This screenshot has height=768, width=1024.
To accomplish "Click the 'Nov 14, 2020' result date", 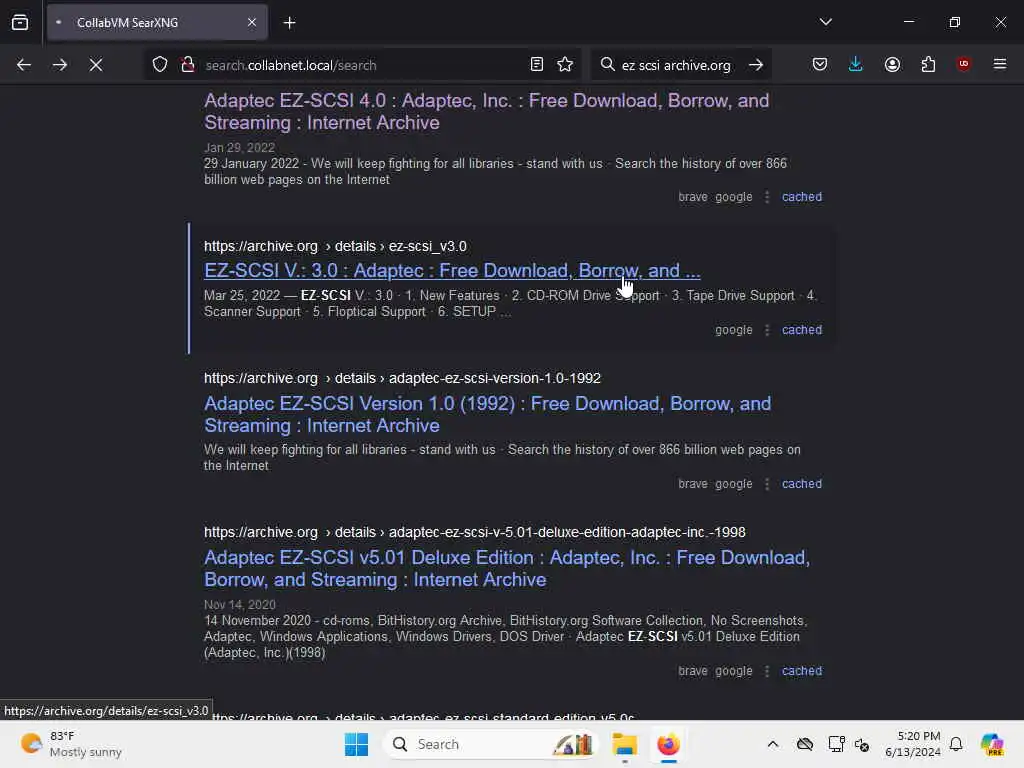I will [240, 605].
